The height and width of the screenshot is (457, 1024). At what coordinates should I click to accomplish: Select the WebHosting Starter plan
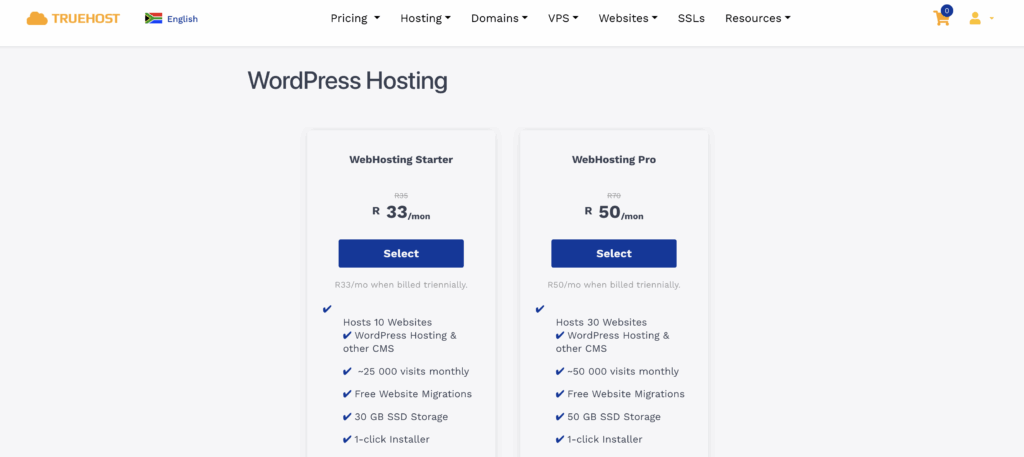pyautogui.click(x=401, y=253)
